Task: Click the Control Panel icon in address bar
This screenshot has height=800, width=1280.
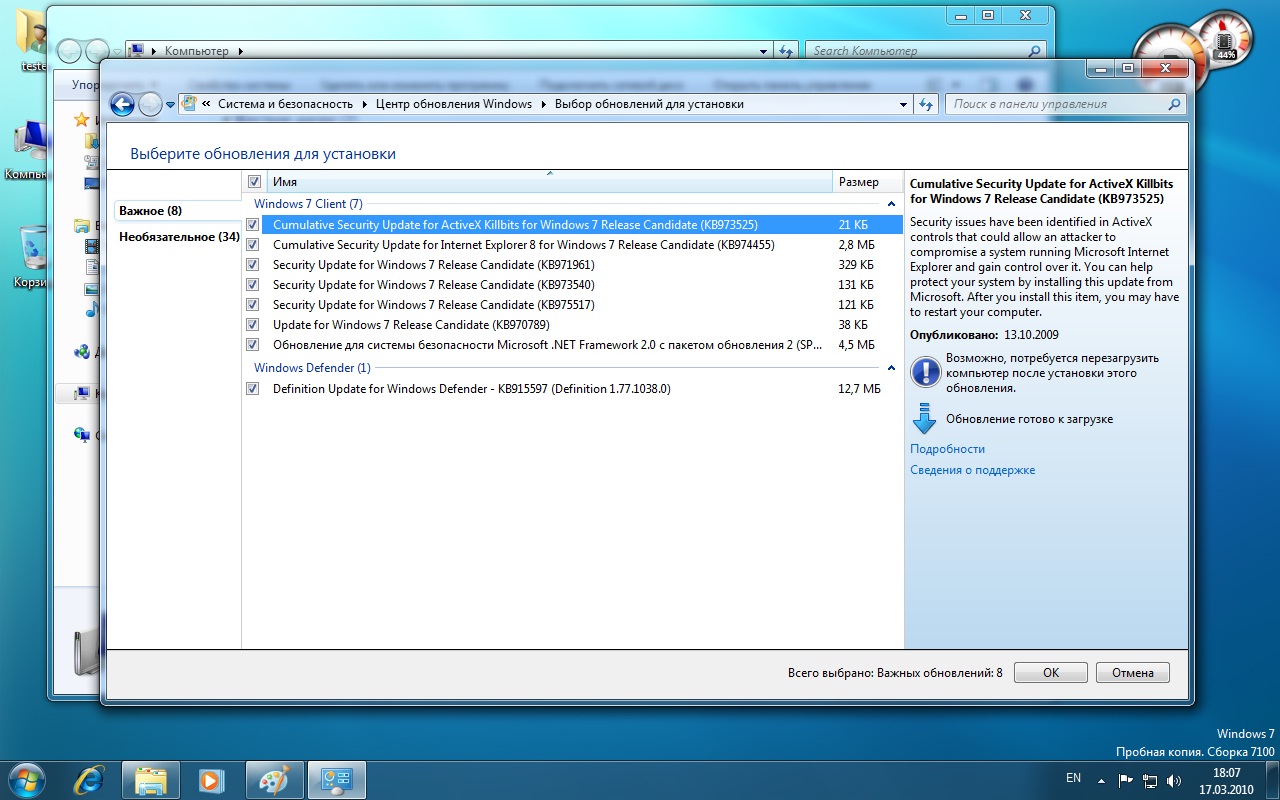Action: pyautogui.click(x=189, y=104)
